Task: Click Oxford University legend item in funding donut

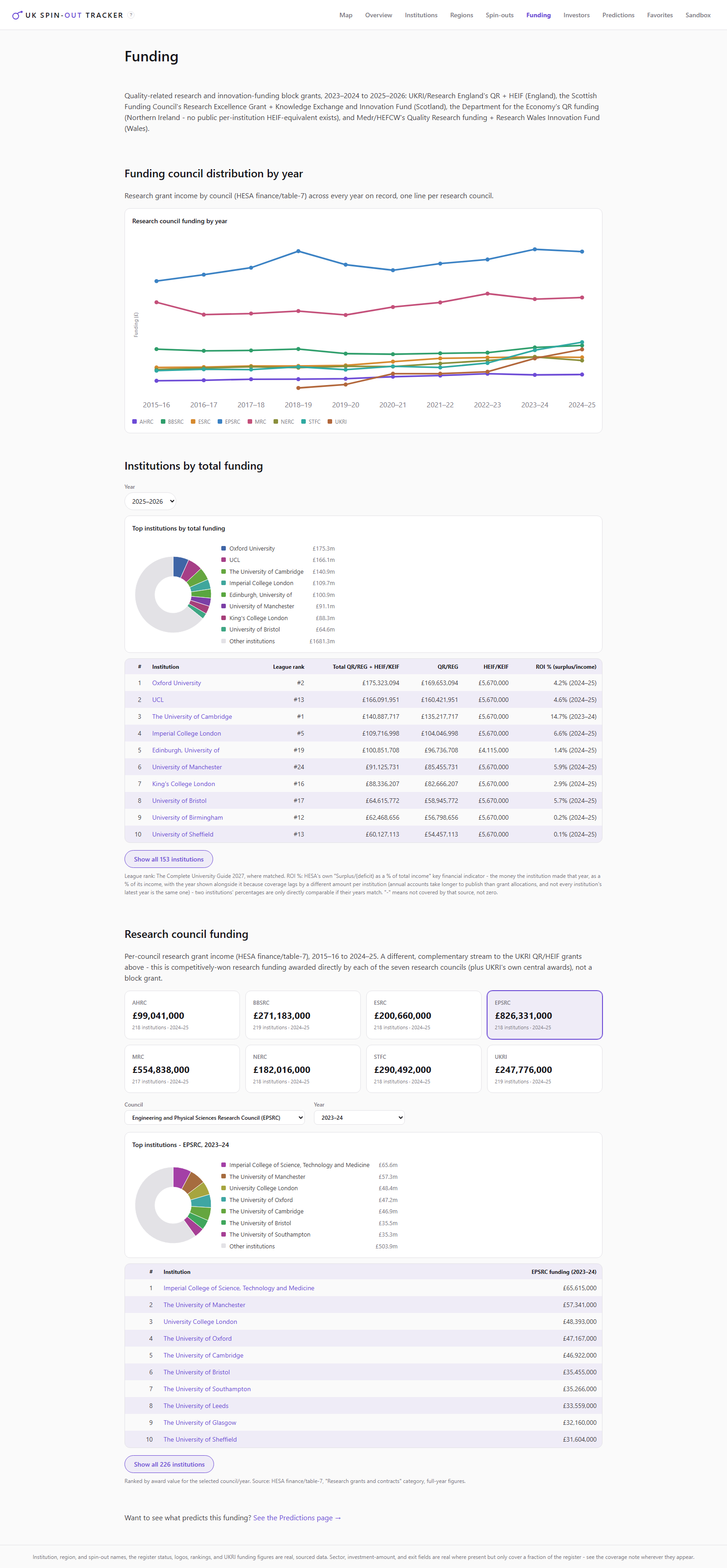Action: click(278, 548)
